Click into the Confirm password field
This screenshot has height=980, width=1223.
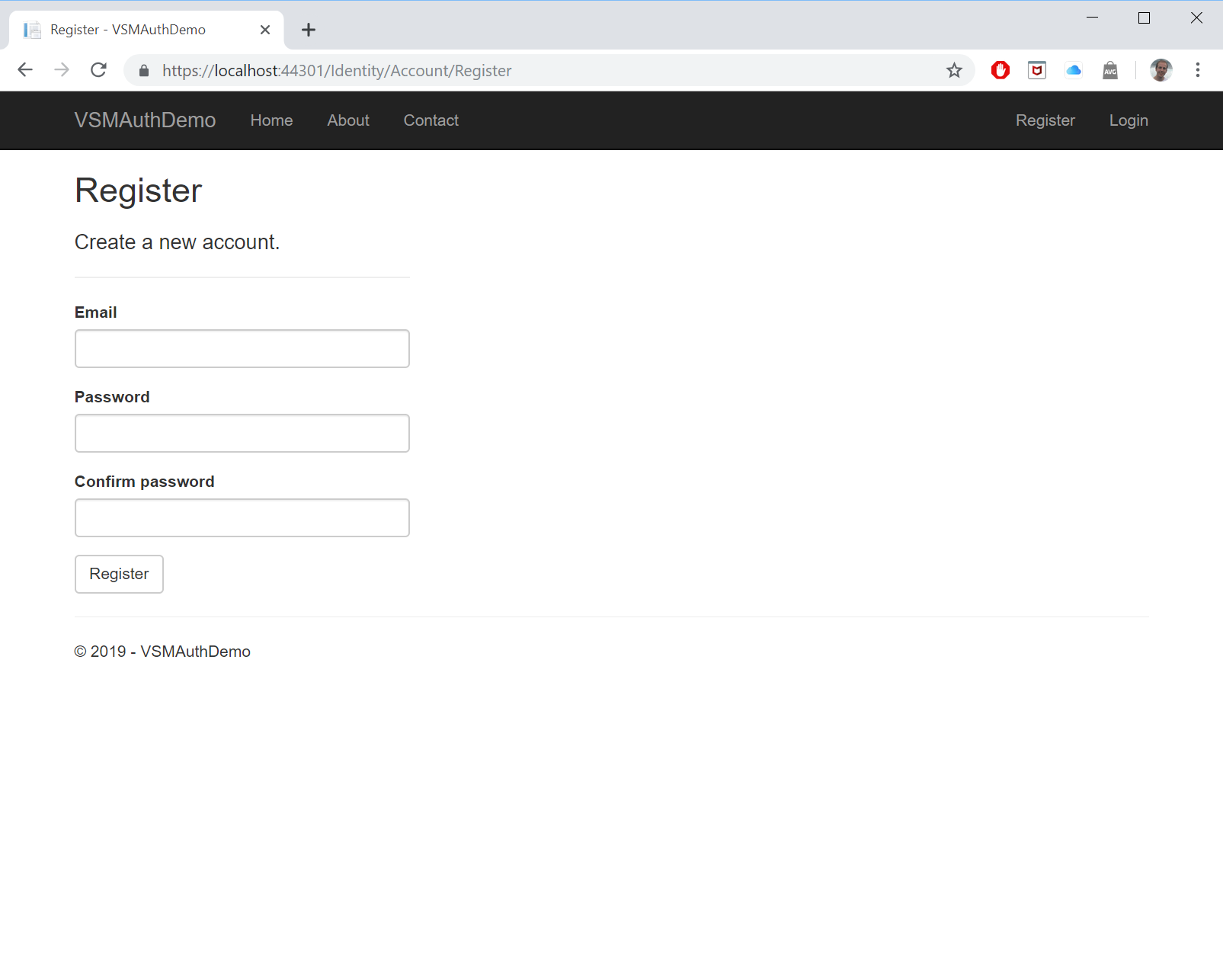(242, 517)
